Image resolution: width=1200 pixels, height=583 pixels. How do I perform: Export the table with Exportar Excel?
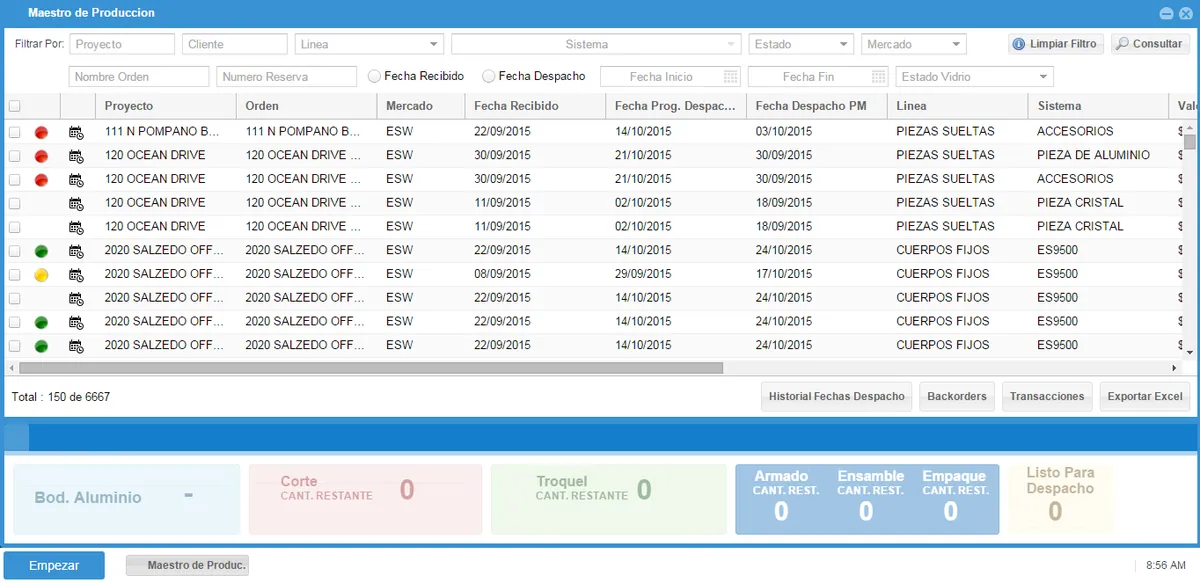point(1145,397)
